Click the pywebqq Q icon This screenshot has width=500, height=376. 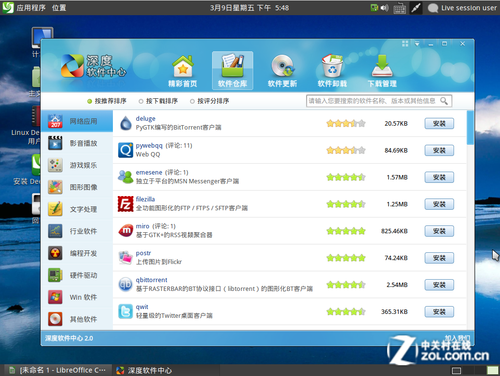pyautogui.click(x=126, y=150)
